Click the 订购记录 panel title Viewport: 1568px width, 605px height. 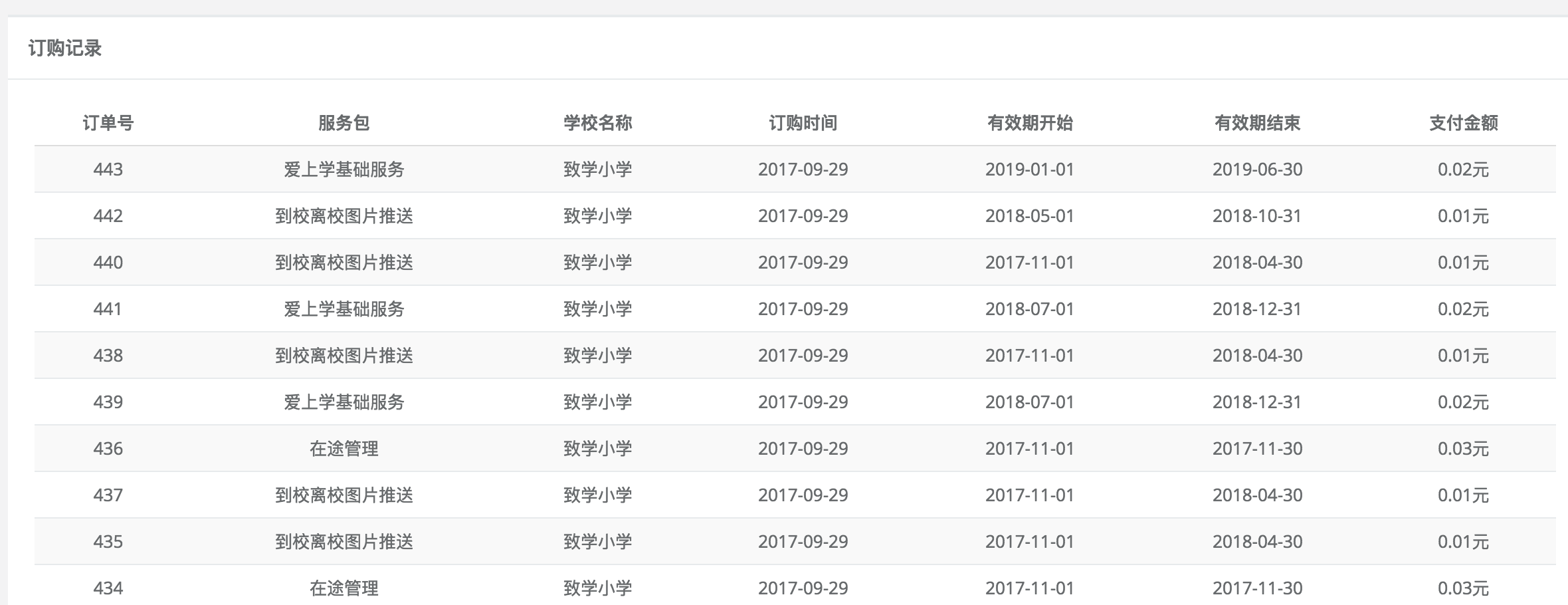[x=65, y=49]
